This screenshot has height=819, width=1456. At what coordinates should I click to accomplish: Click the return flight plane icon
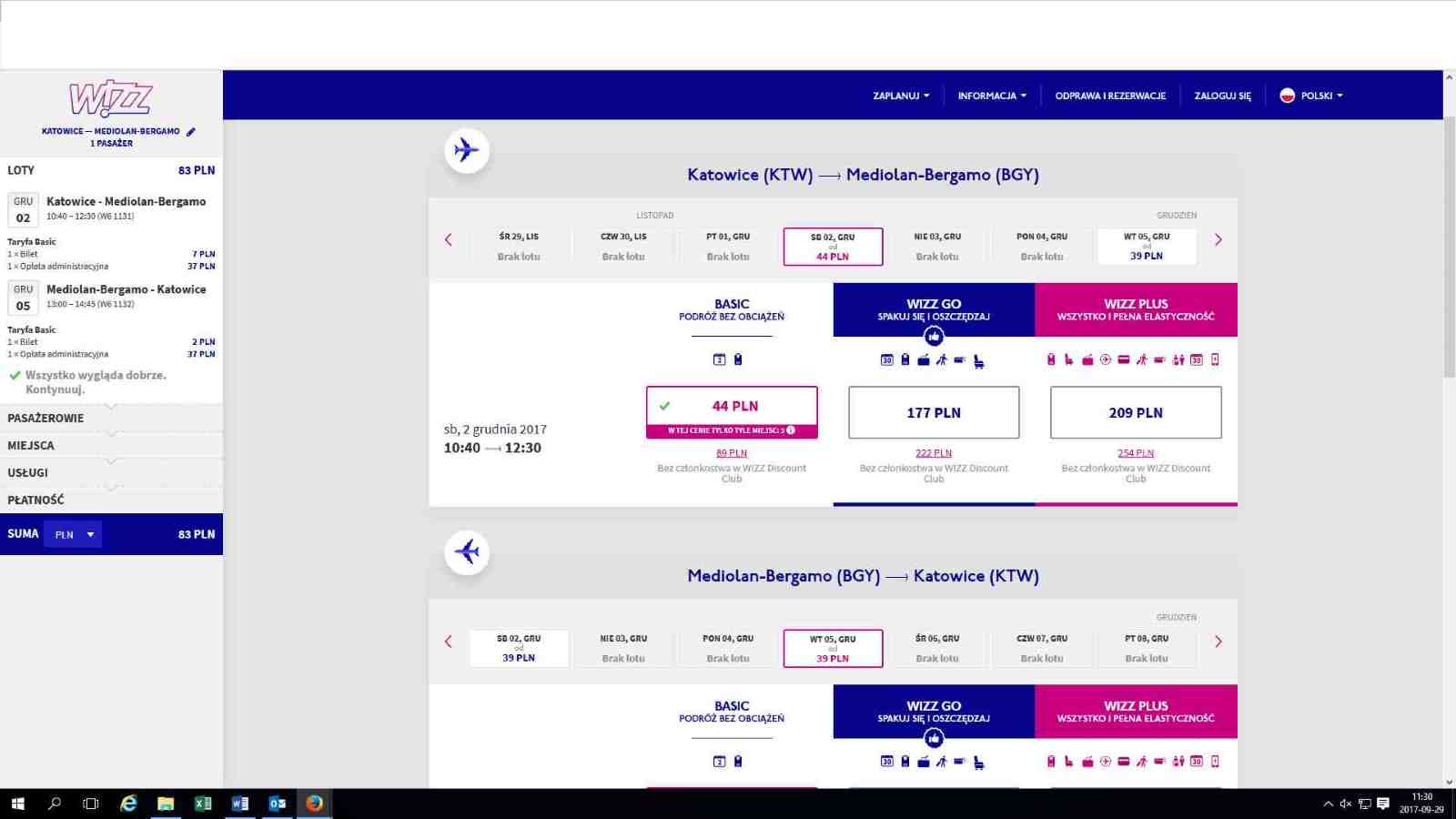tap(467, 551)
